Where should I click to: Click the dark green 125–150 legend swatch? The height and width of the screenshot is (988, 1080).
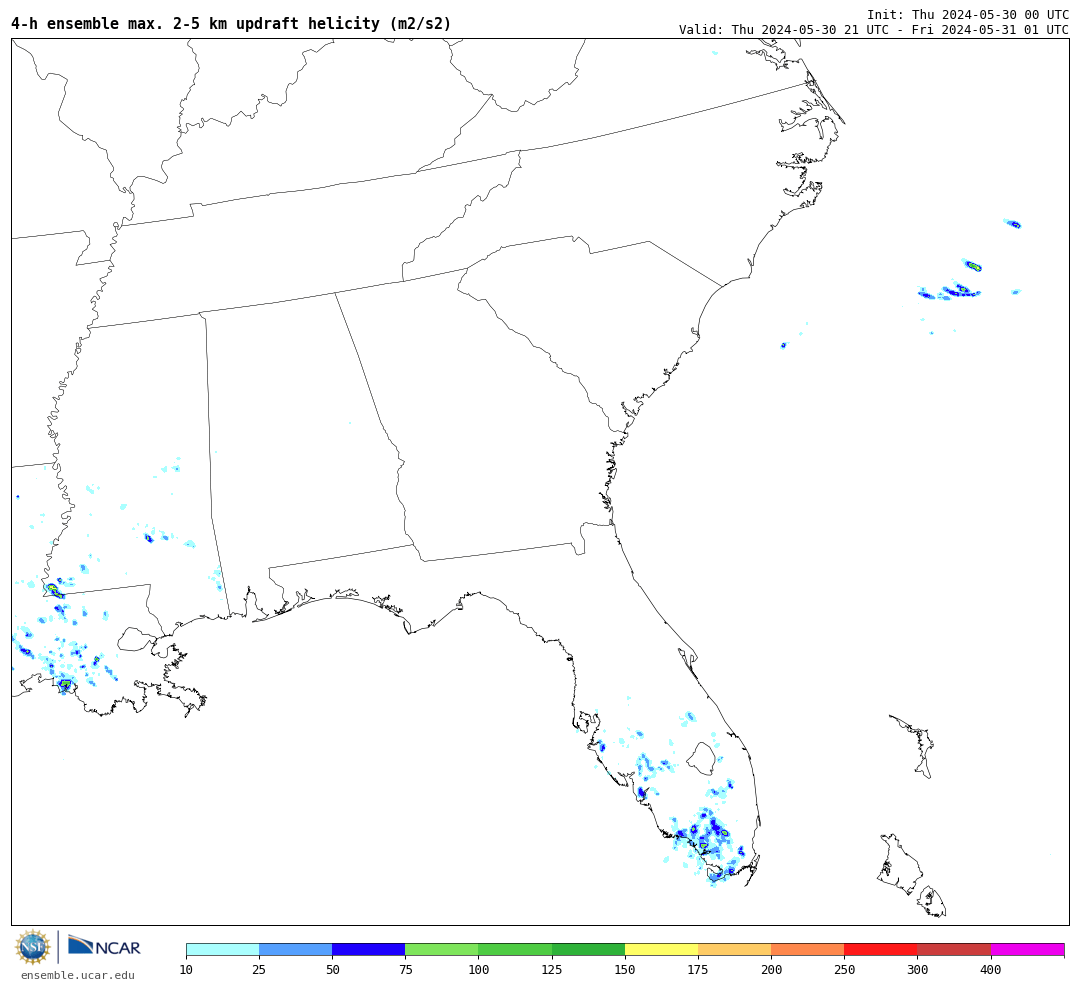click(588, 949)
